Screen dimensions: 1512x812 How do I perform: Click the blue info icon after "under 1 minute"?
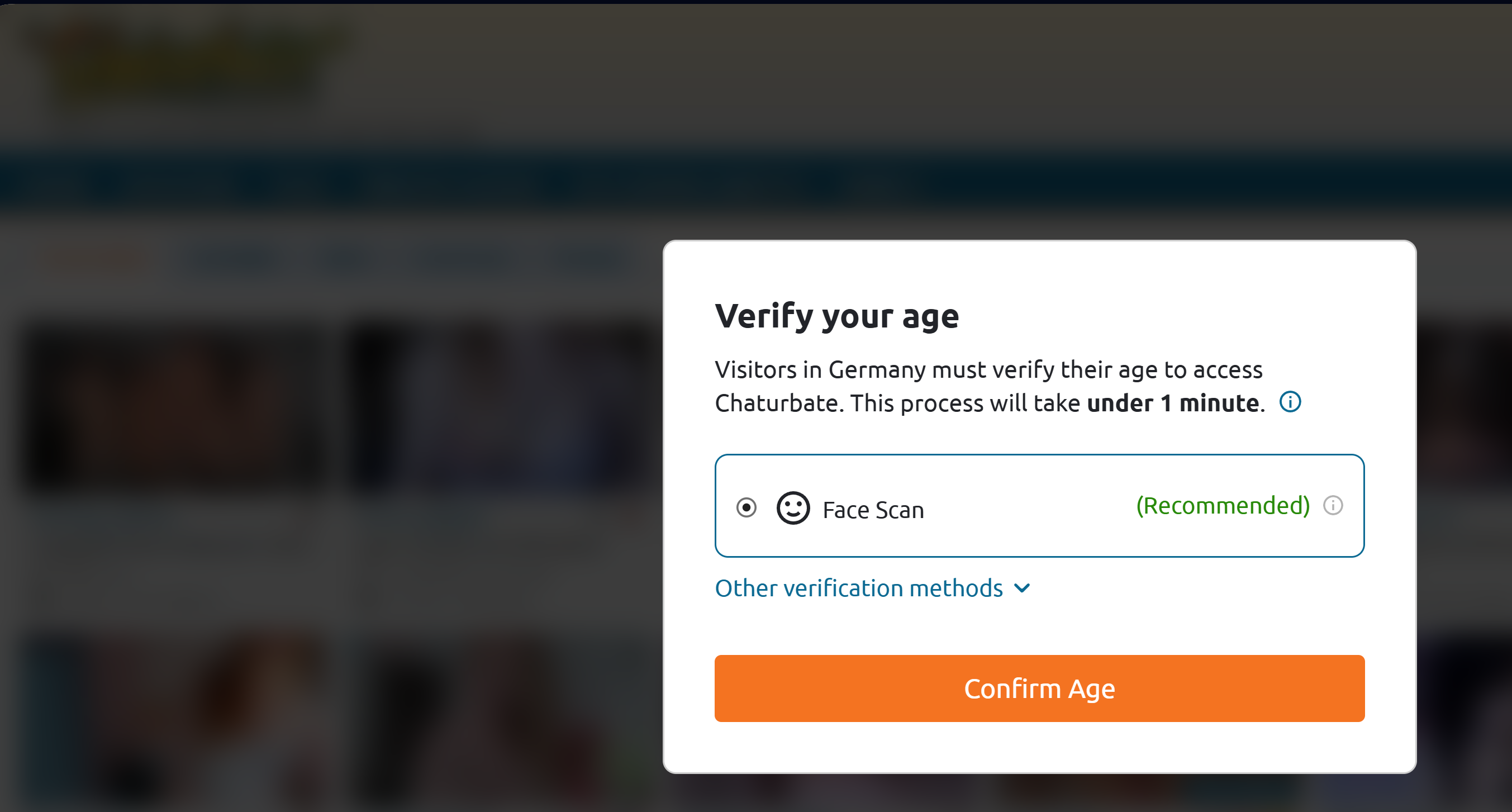(1290, 402)
